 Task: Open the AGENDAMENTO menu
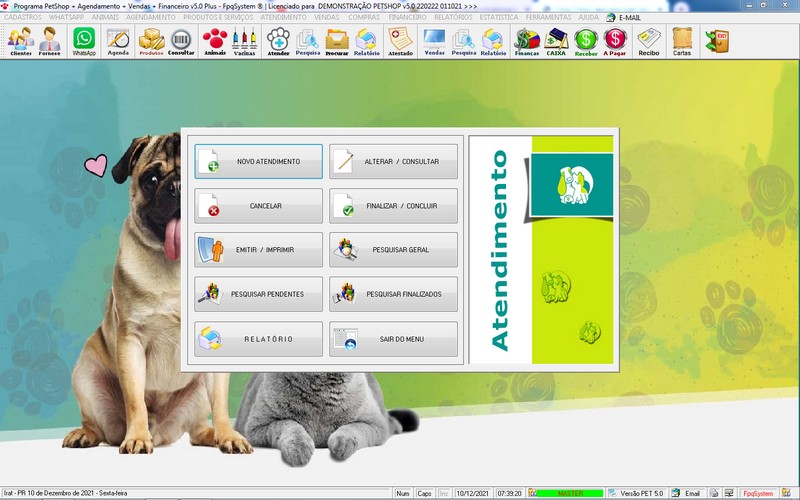click(151, 17)
